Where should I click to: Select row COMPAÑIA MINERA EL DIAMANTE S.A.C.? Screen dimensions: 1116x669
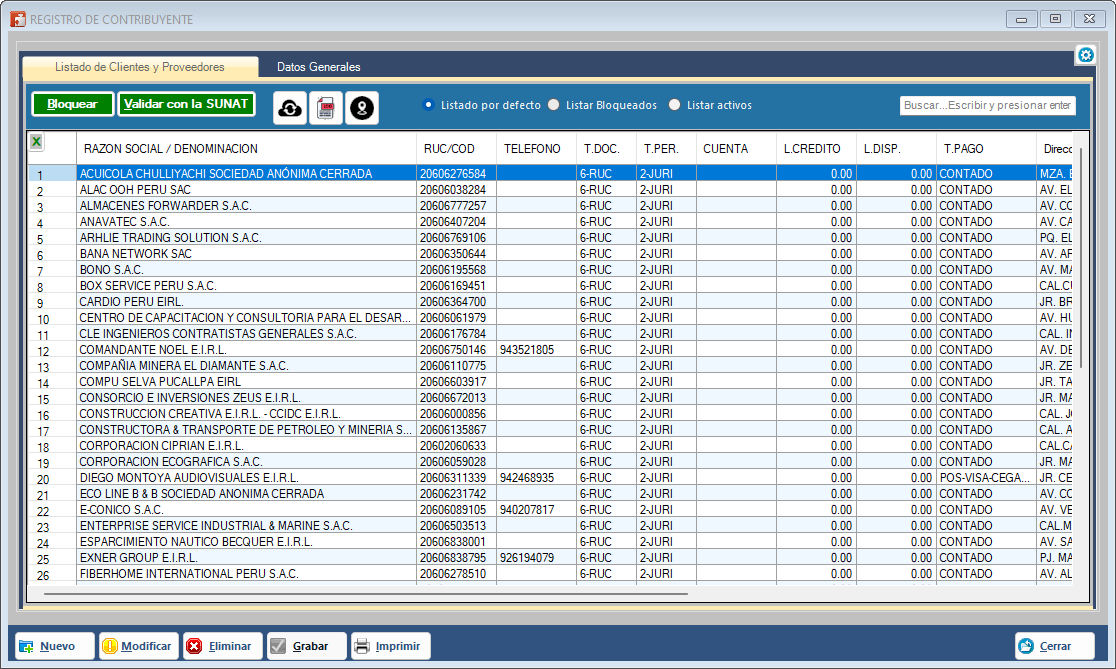550,366
